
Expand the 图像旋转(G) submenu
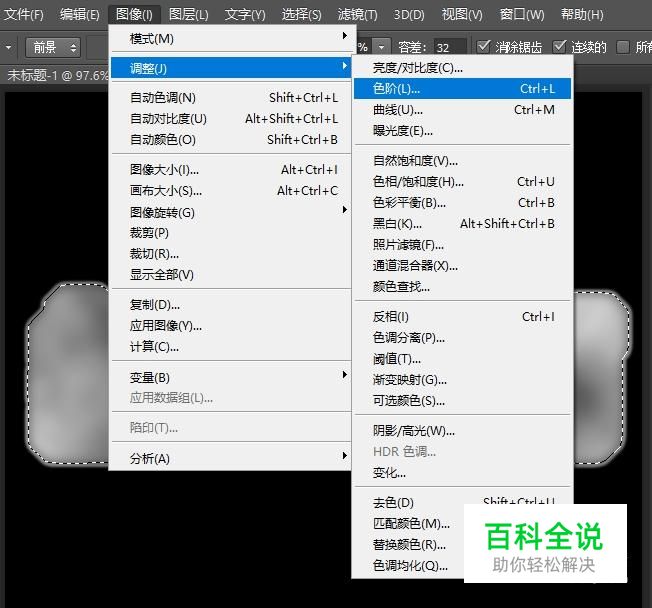click(231, 212)
